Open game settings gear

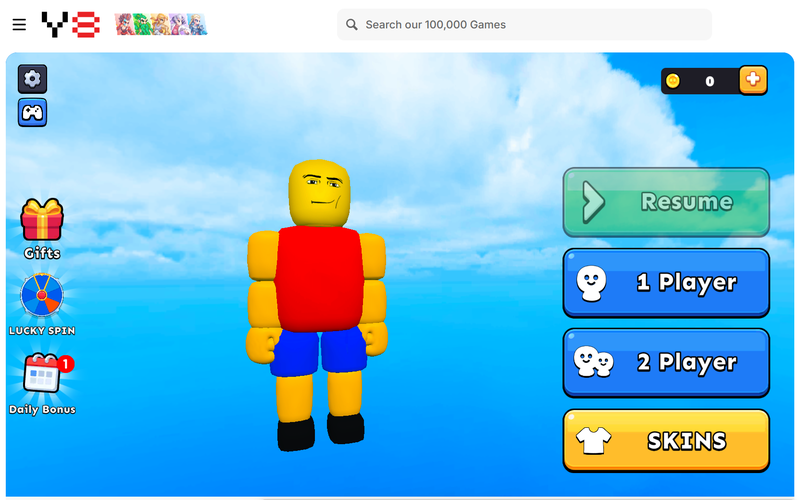point(32,79)
